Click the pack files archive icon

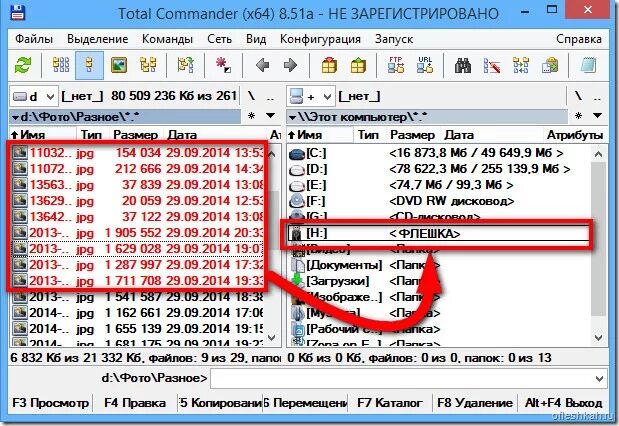[x=329, y=65]
